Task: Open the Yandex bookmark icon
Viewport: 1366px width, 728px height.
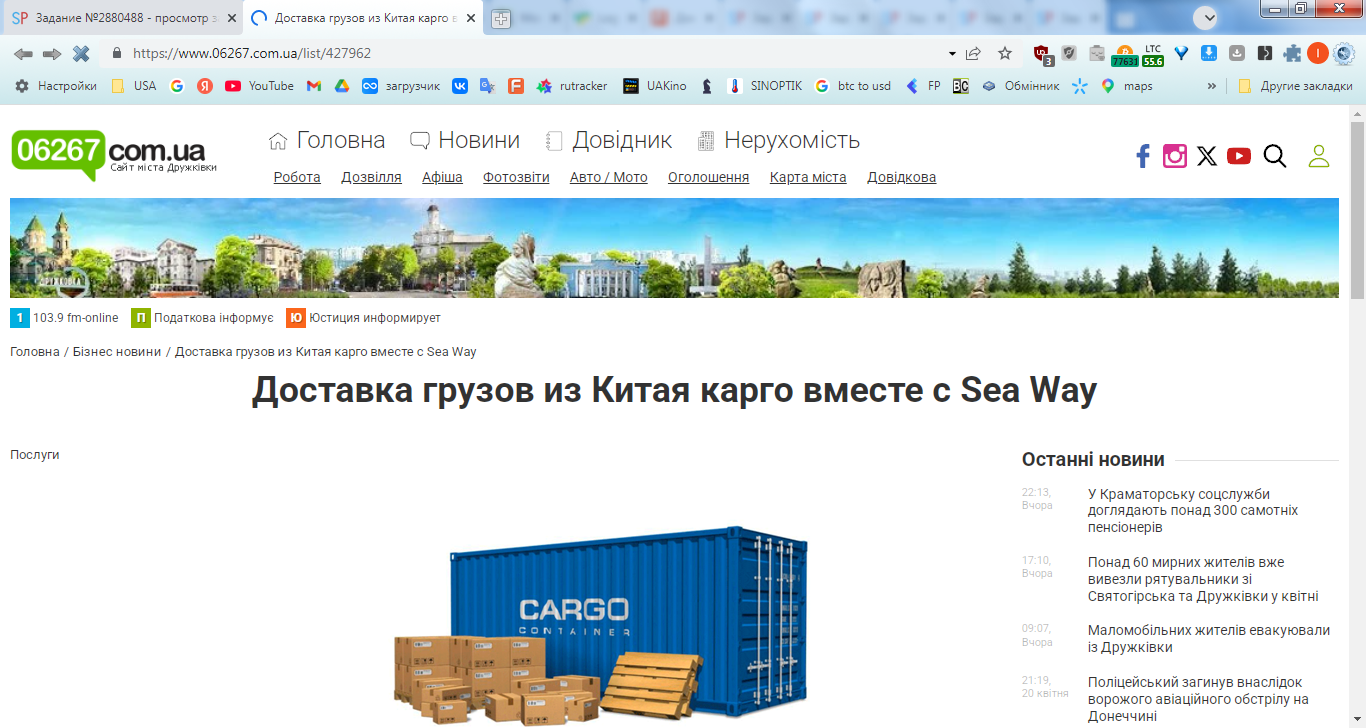Action: [x=205, y=86]
